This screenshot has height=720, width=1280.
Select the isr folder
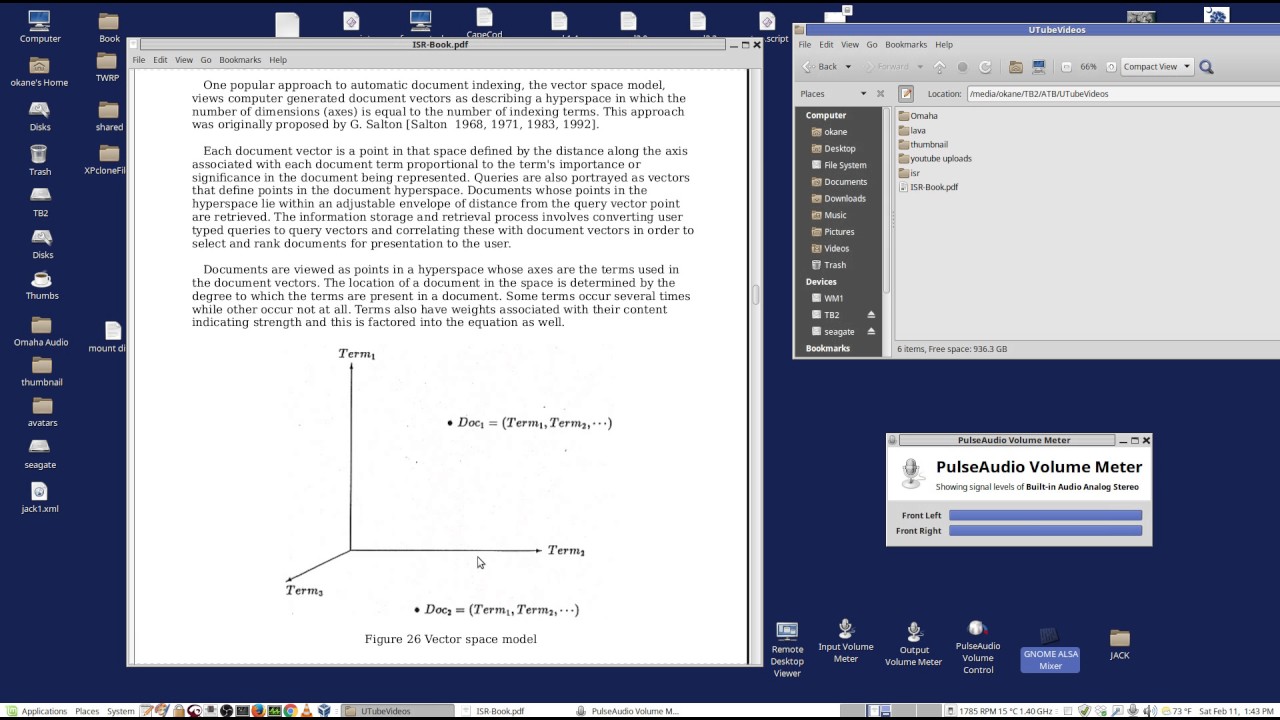tap(909, 173)
